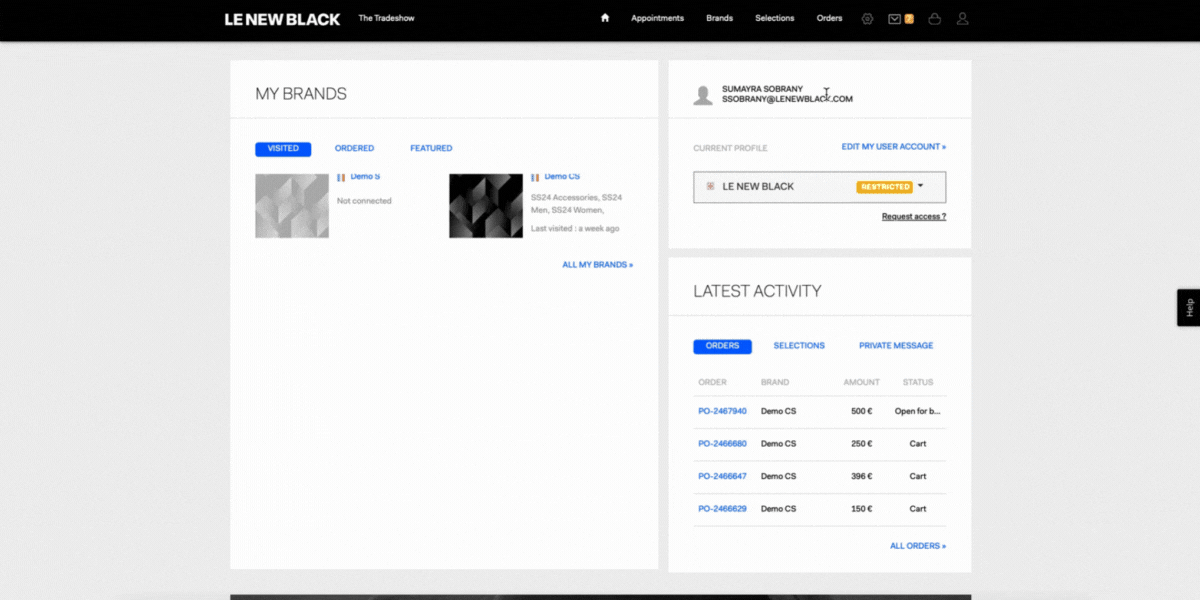Go to the Home icon in navbar
This screenshot has width=1200, height=600.
pos(604,18)
